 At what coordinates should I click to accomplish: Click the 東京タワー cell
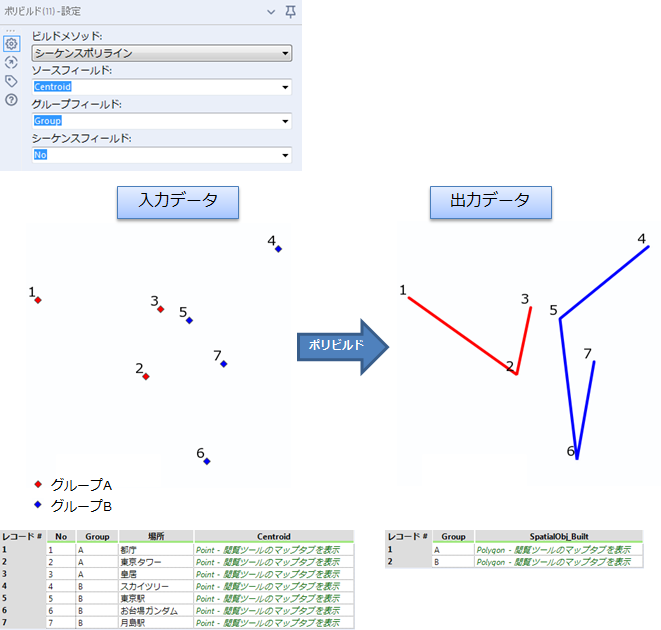click(x=156, y=562)
